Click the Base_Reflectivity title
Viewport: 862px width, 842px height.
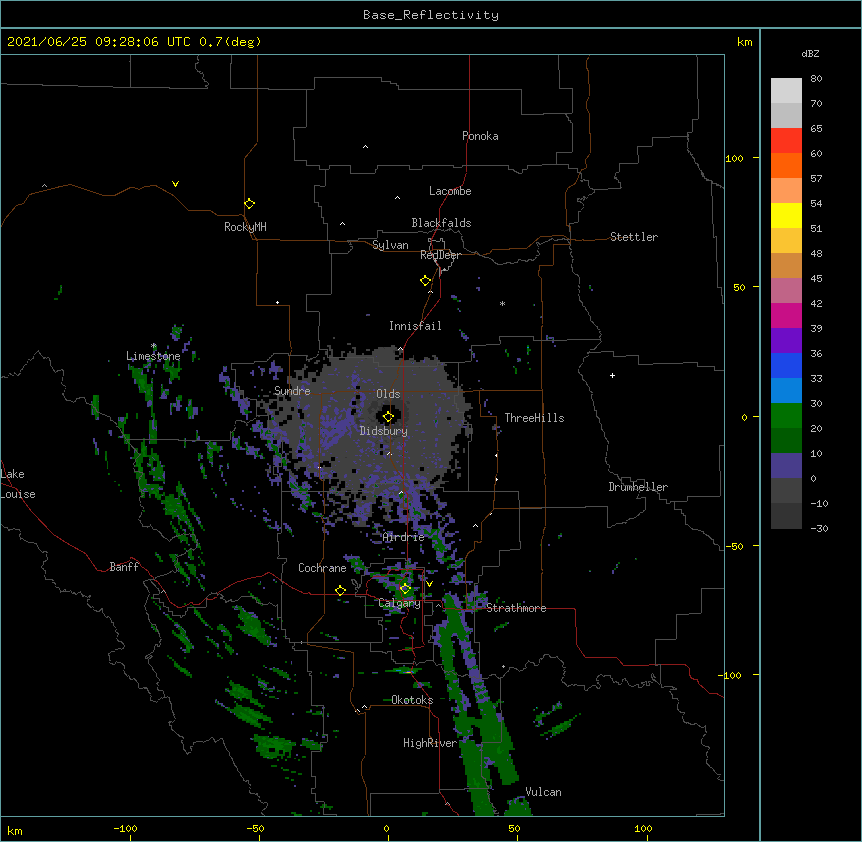431,15
